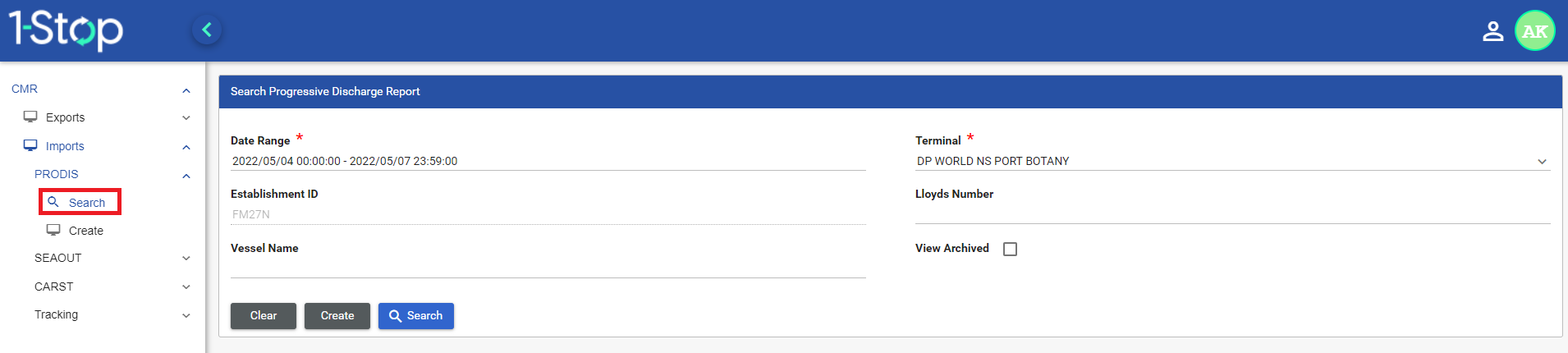Open the Terminal dropdown
This screenshot has width=1568, height=353.
(x=1231, y=161)
